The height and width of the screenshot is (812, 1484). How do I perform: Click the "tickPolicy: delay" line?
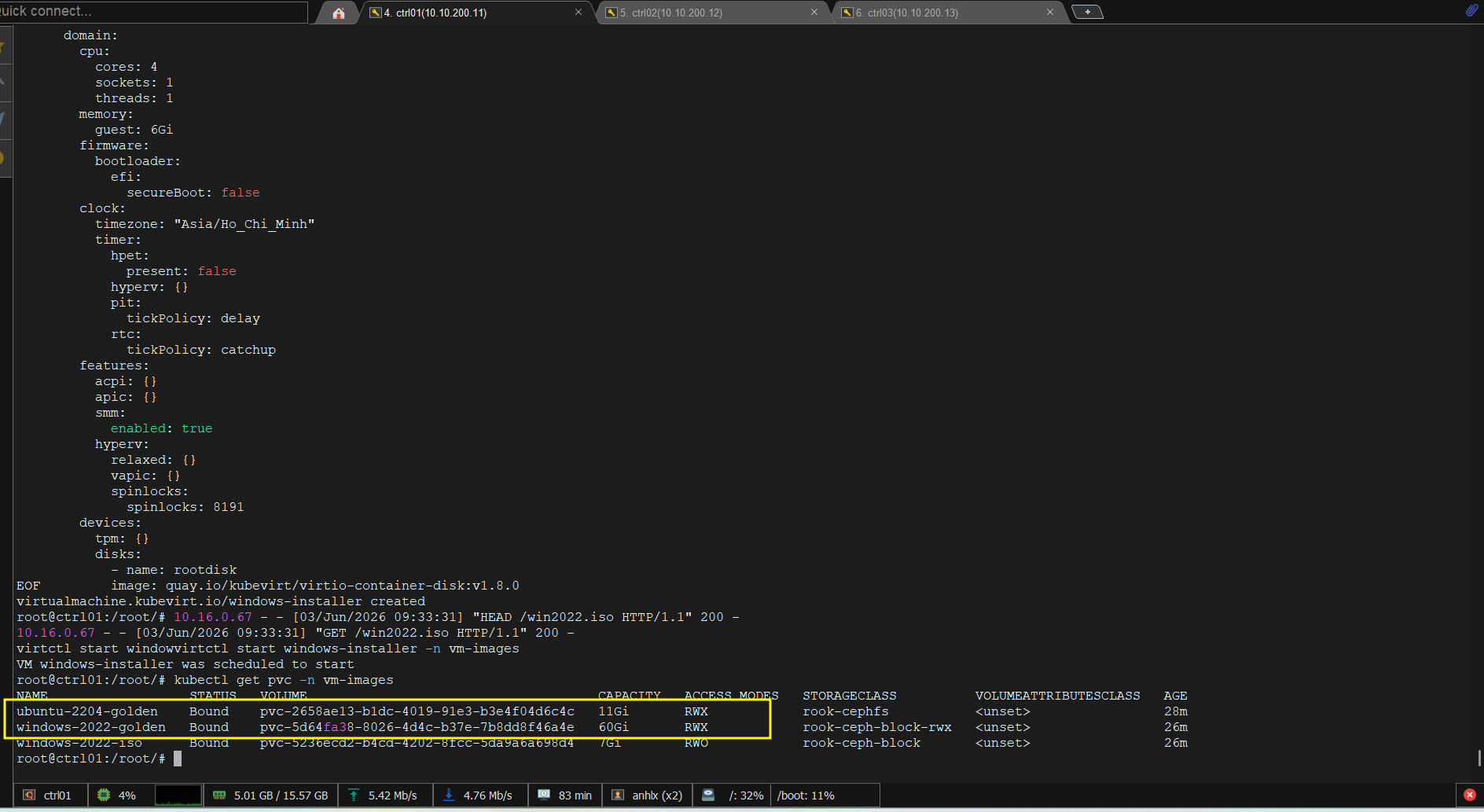point(193,318)
